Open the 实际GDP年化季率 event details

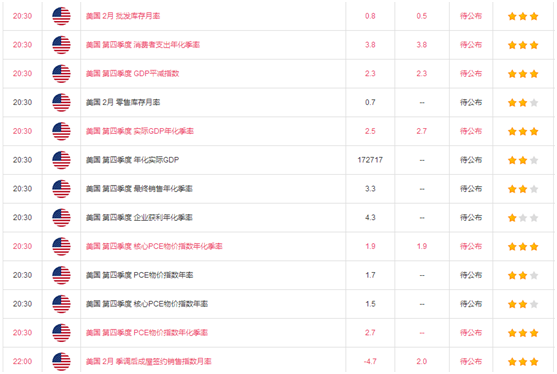point(140,131)
